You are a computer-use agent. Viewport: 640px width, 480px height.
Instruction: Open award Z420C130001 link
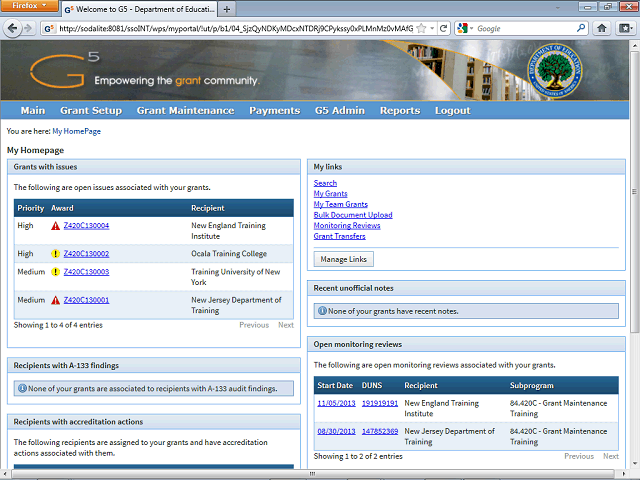pyautogui.click(x=86, y=300)
